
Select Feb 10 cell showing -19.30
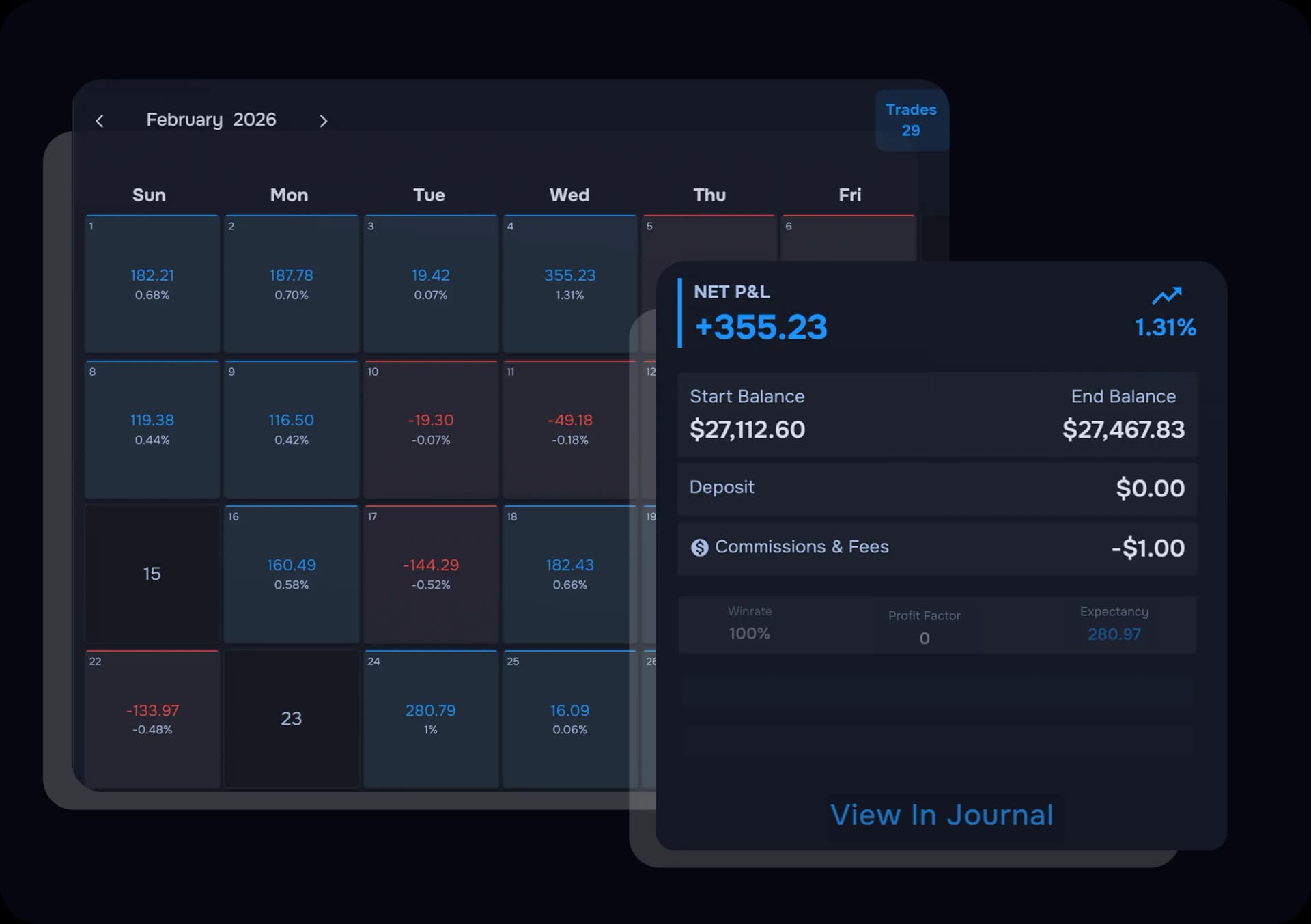point(431,430)
